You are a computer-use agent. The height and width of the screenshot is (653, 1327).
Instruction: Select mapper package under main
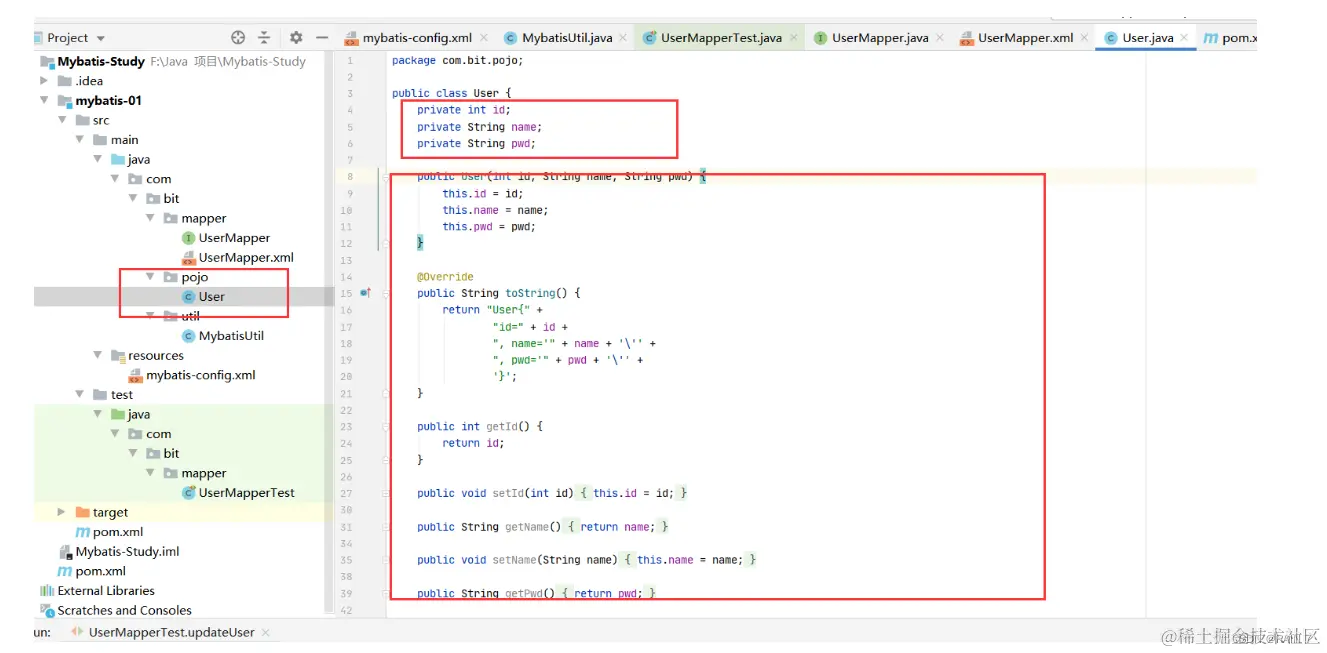tap(195, 218)
